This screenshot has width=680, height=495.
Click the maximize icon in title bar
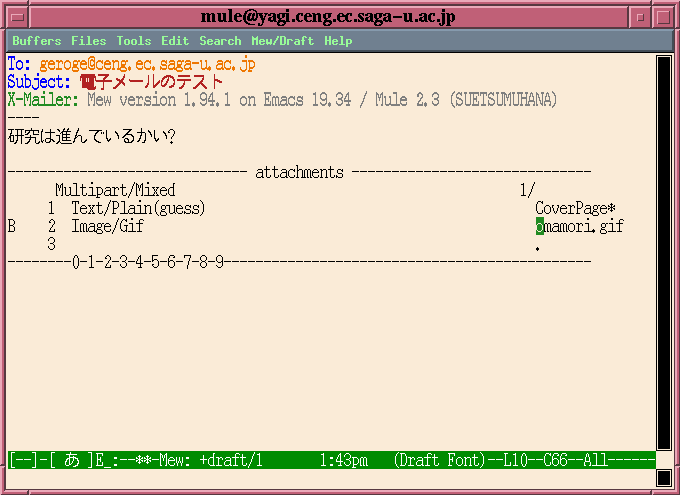tap(664, 18)
